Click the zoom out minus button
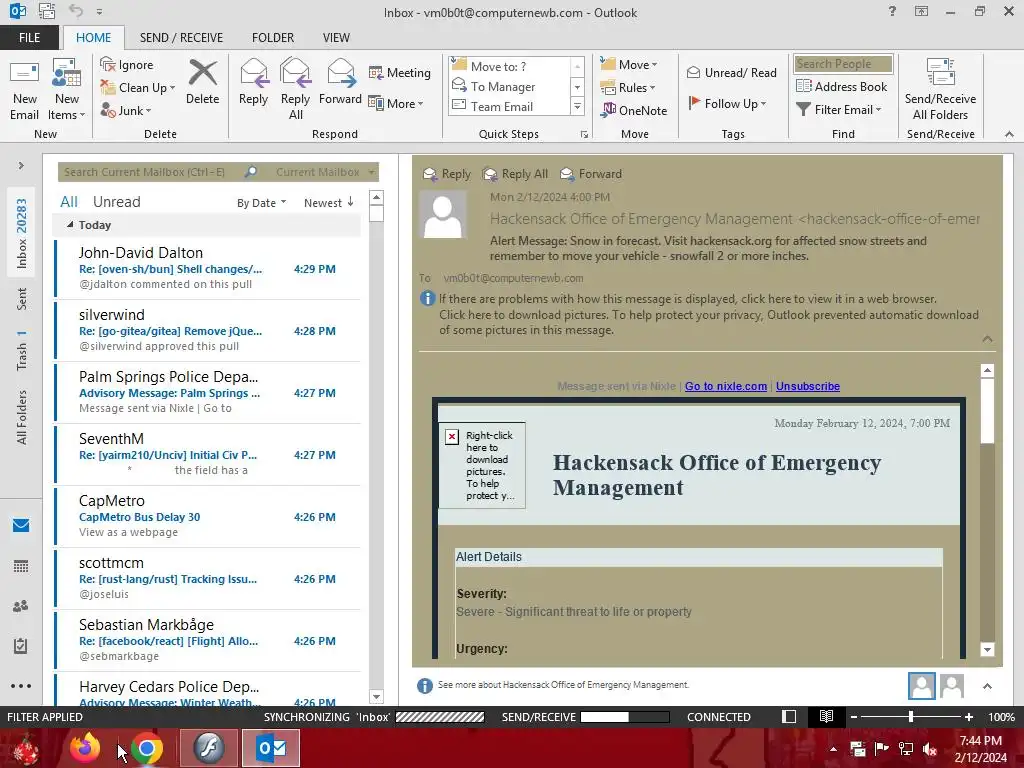 [854, 716]
